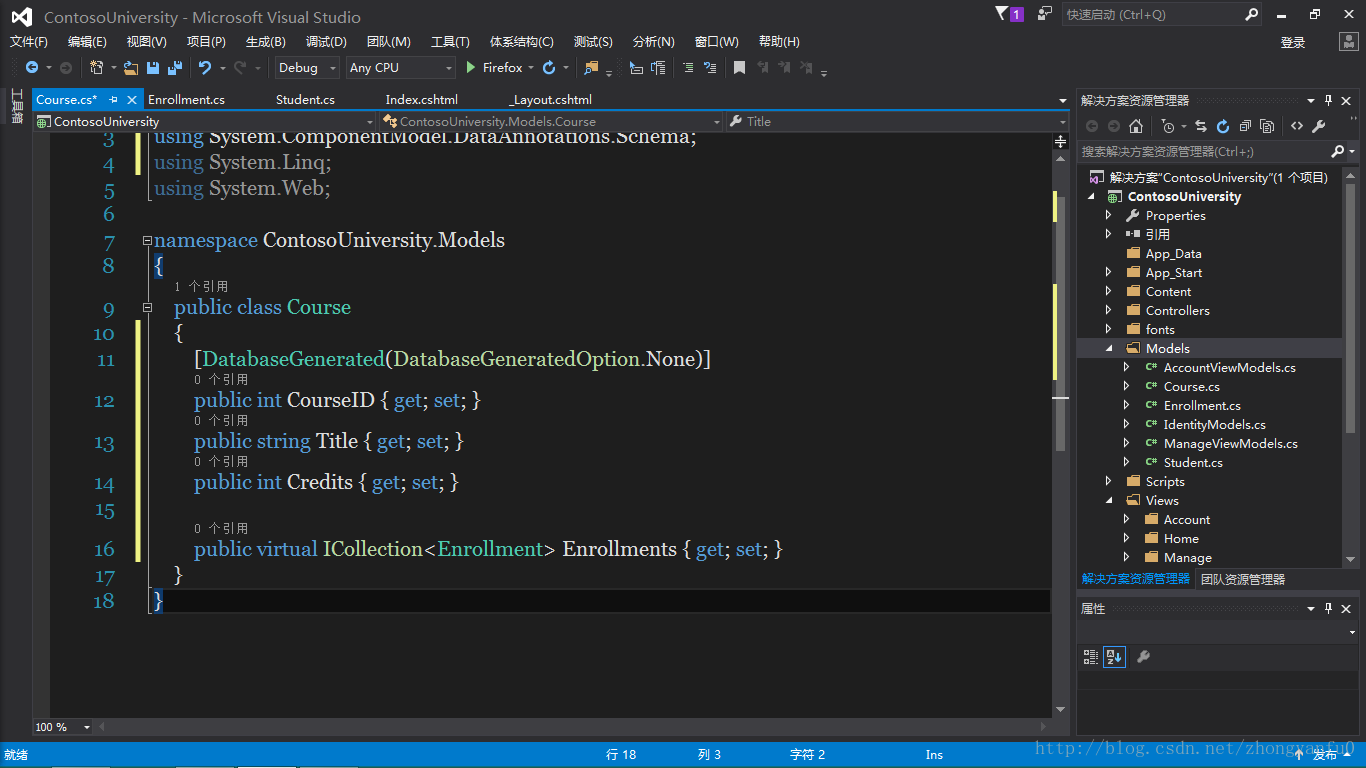Click the Show All Files icon
The height and width of the screenshot is (768, 1366).
pyautogui.click(x=1267, y=126)
